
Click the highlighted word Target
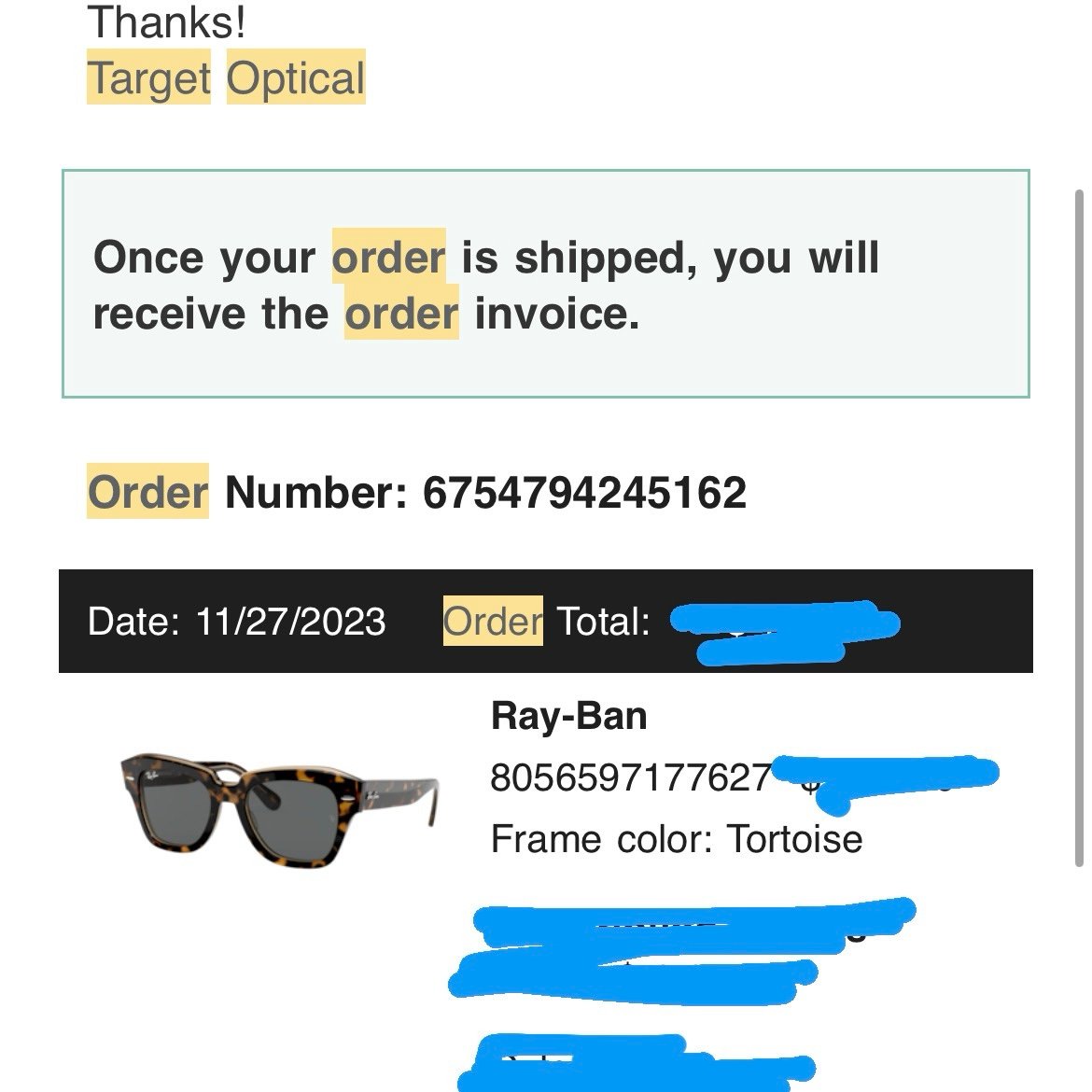coord(148,77)
